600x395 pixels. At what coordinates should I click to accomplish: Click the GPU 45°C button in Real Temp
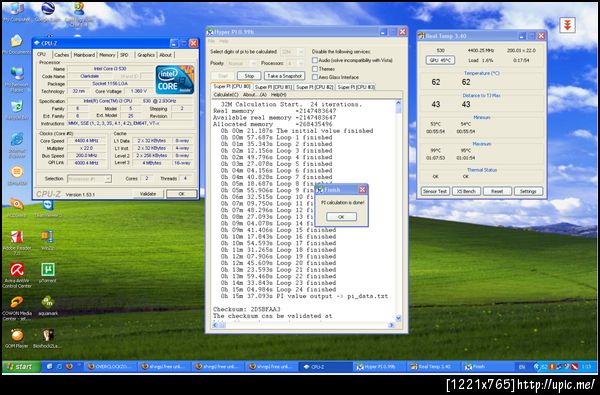pos(440,60)
